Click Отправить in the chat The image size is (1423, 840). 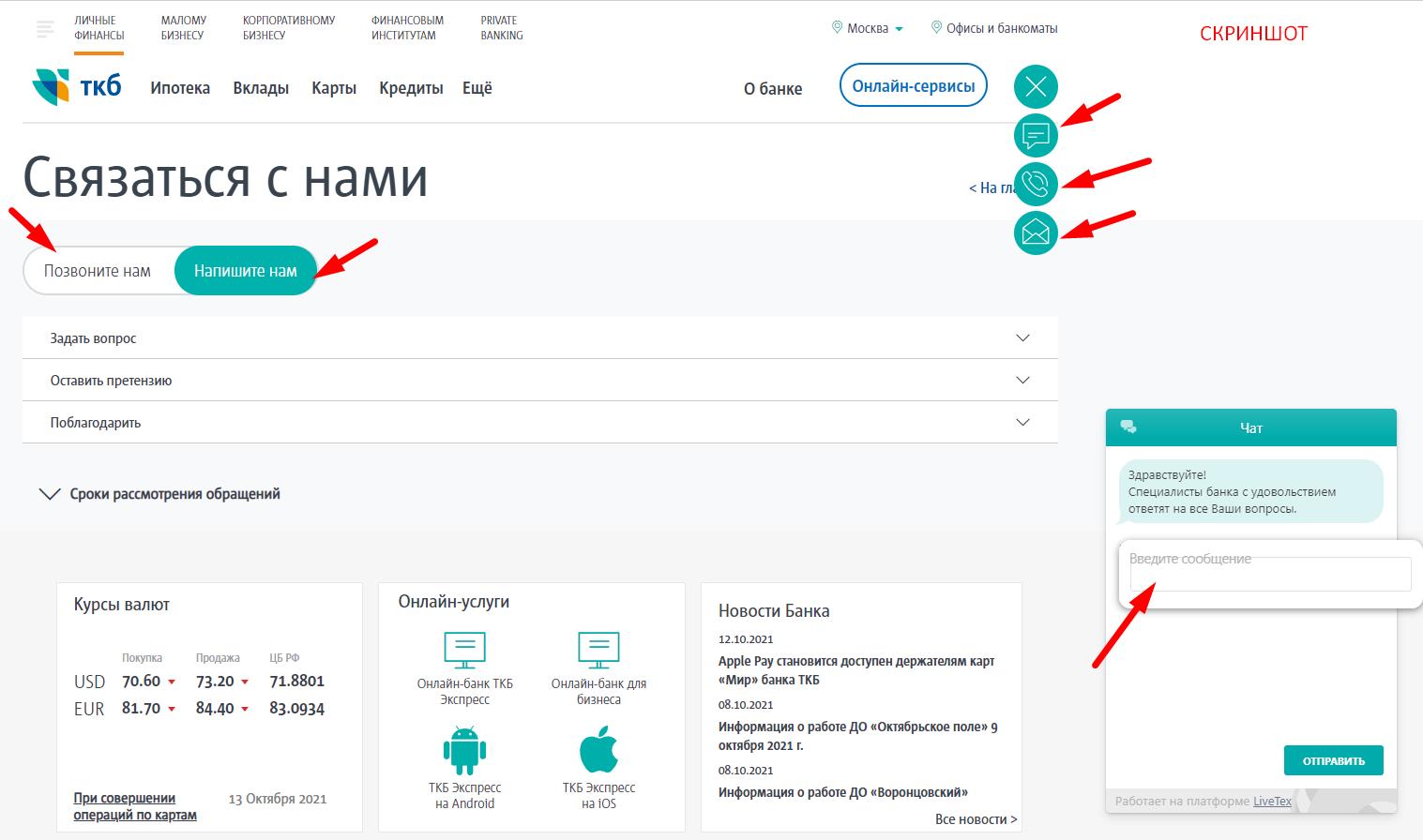1333,760
